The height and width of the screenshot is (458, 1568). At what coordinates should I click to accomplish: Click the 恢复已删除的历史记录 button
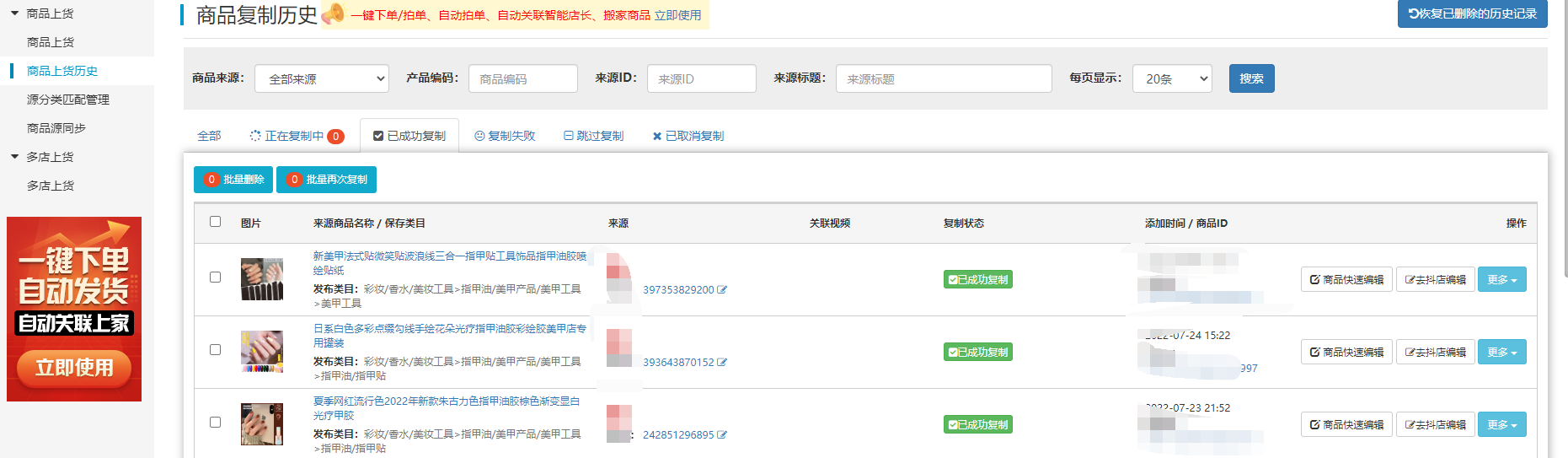click(1472, 13)
